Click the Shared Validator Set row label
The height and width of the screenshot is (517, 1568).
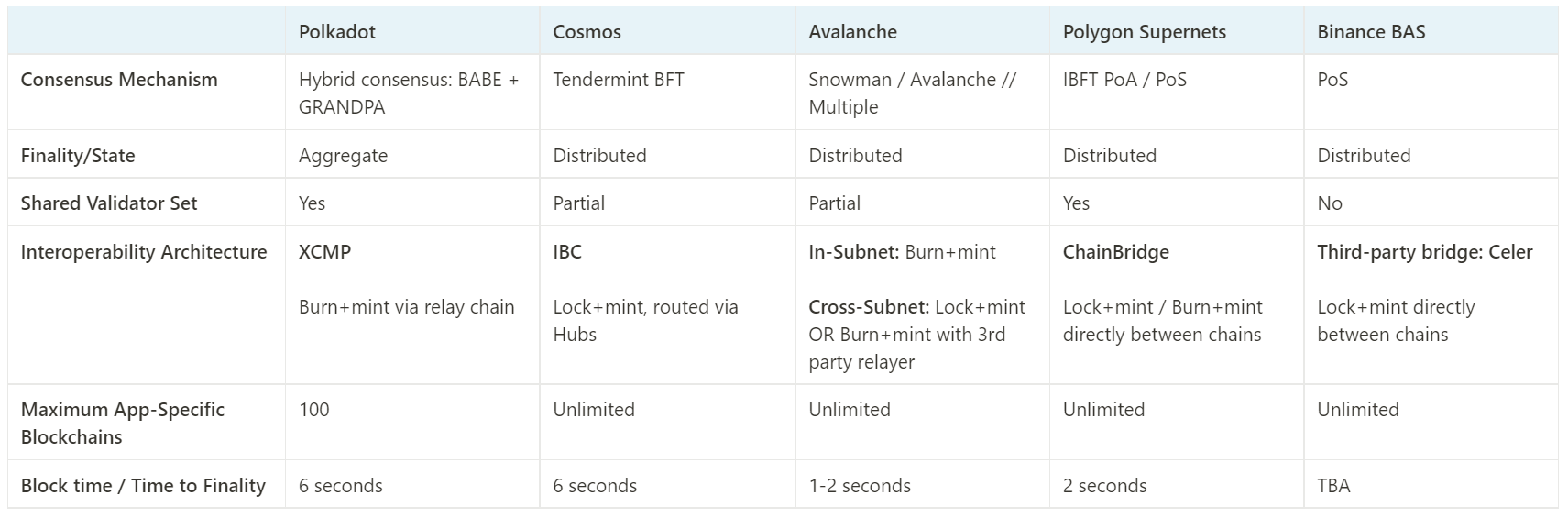pos(109,203)
